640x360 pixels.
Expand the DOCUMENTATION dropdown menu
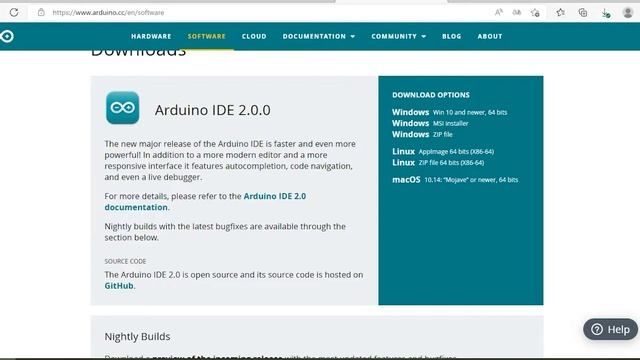[x=319, y=36]
